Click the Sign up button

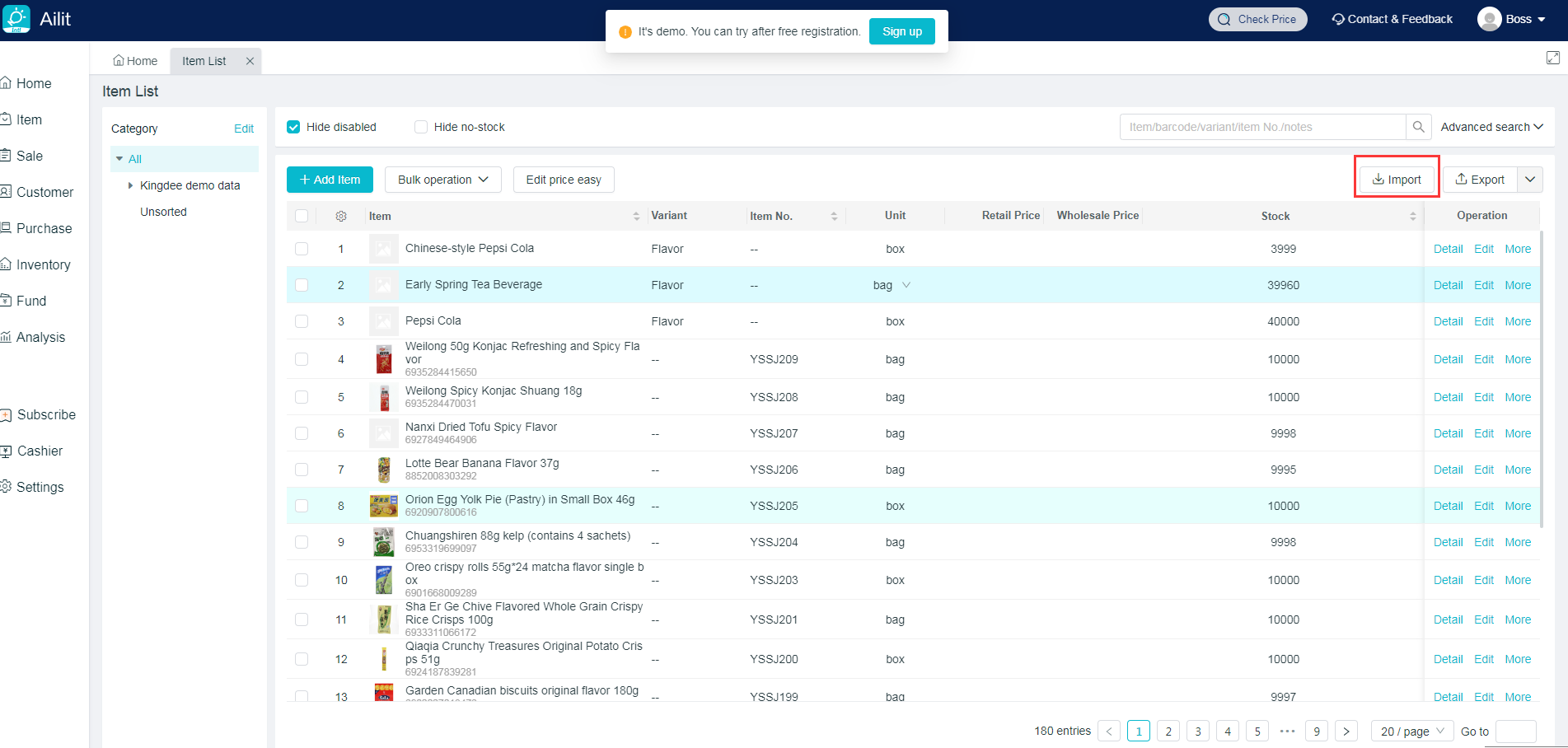(x=901, y=31)
